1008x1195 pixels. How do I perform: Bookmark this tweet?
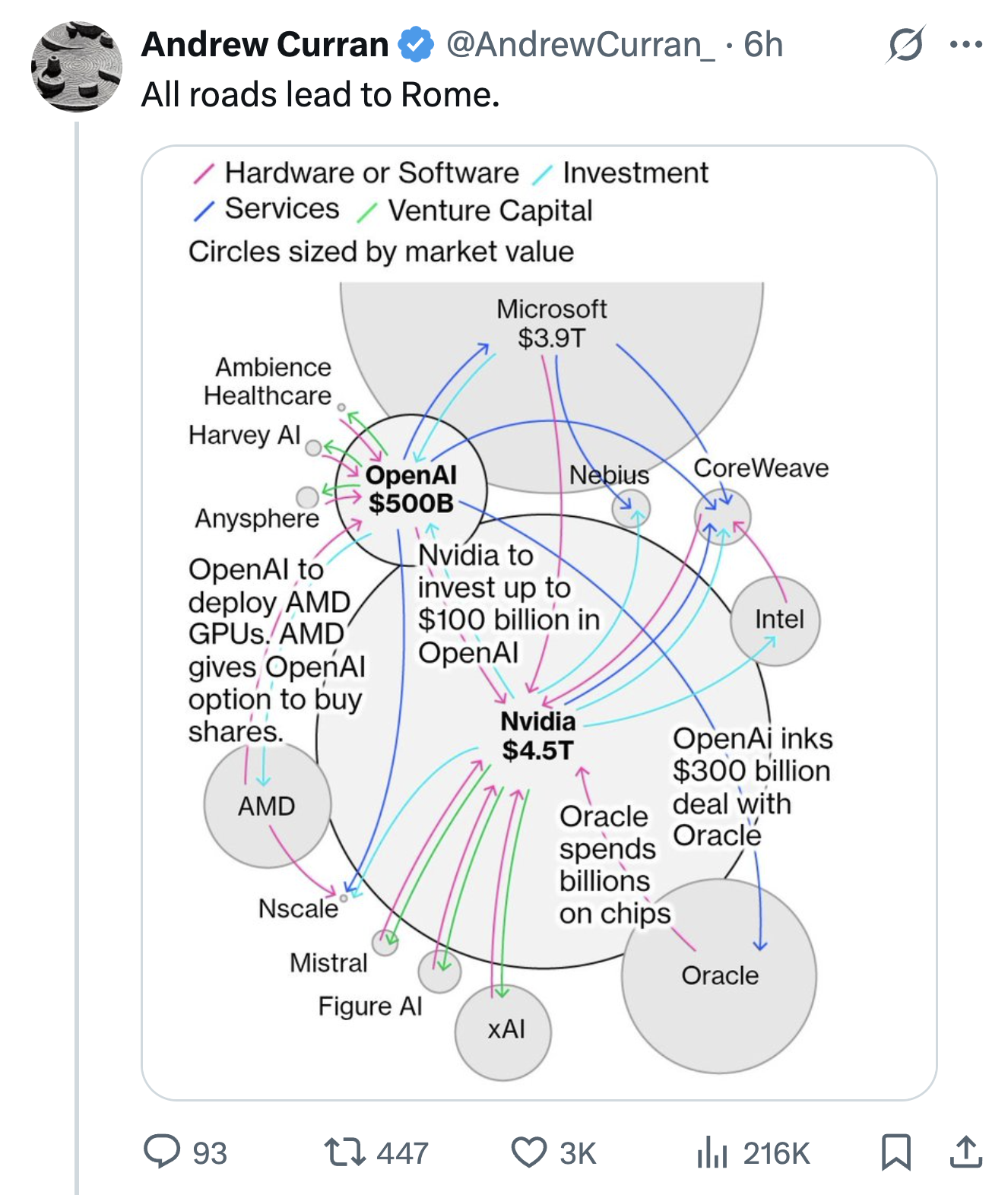896,1152
